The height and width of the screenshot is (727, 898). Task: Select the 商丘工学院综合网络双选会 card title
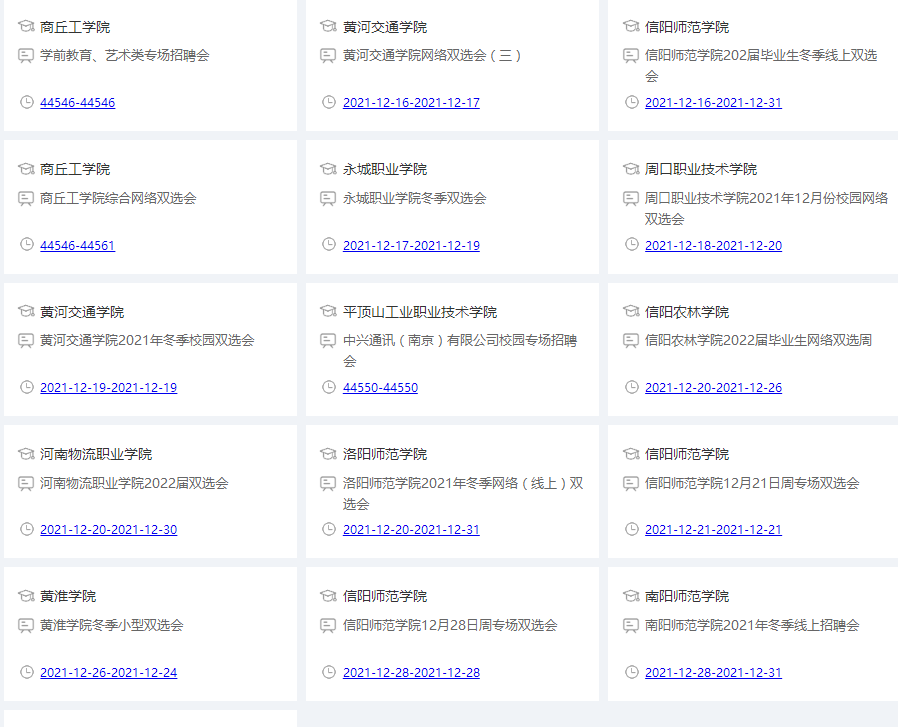(118, 198)
